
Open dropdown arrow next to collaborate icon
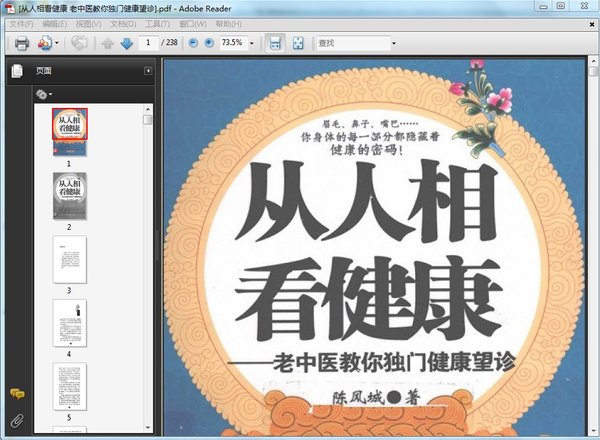click(57, 43)
